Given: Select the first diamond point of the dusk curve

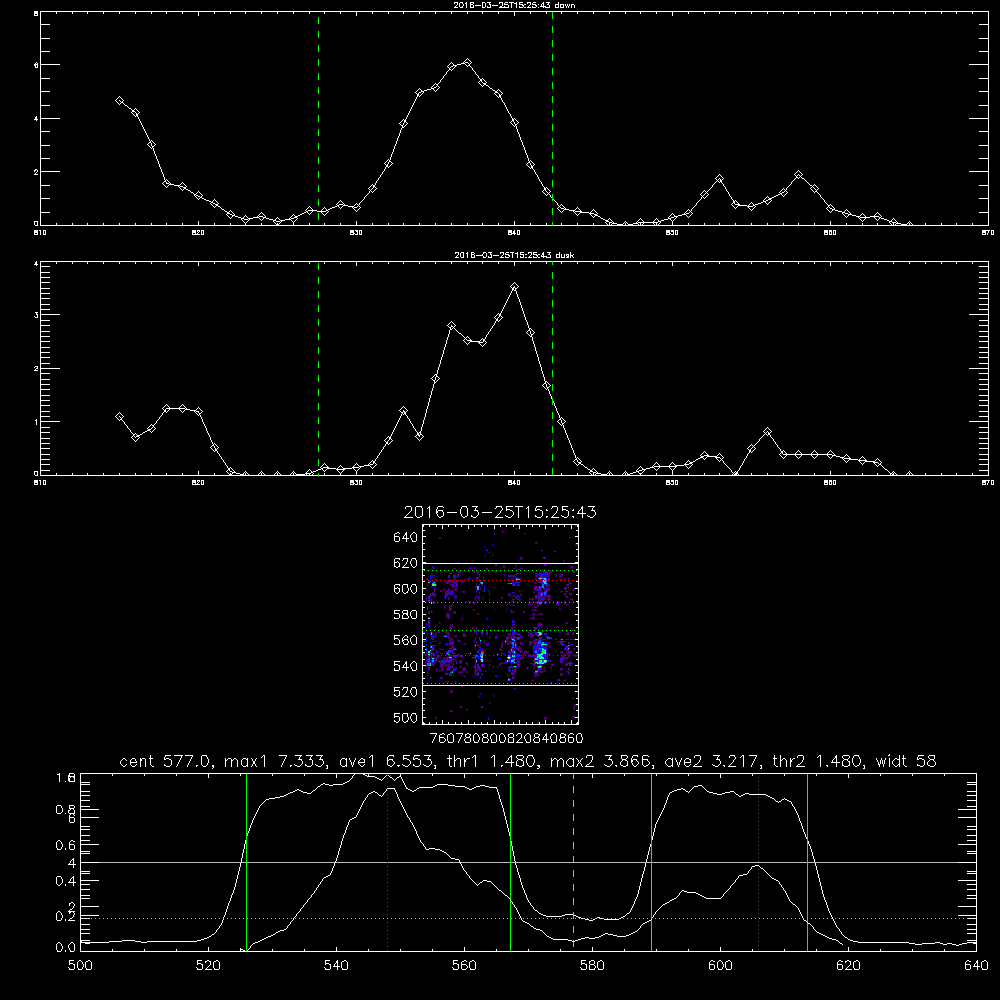Looking at the screenshot, I should pos(119,416).
